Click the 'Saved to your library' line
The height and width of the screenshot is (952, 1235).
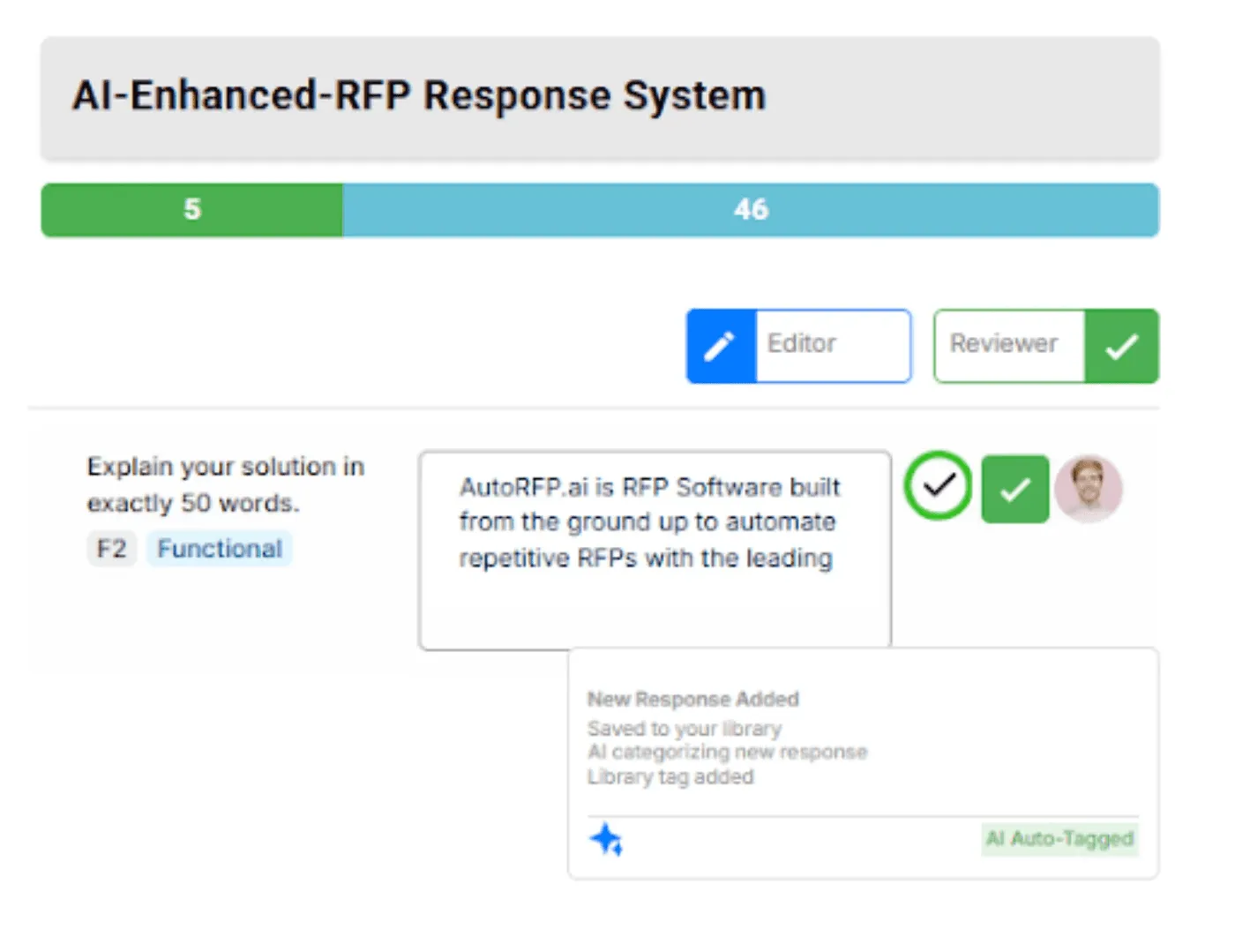(685, 729)
